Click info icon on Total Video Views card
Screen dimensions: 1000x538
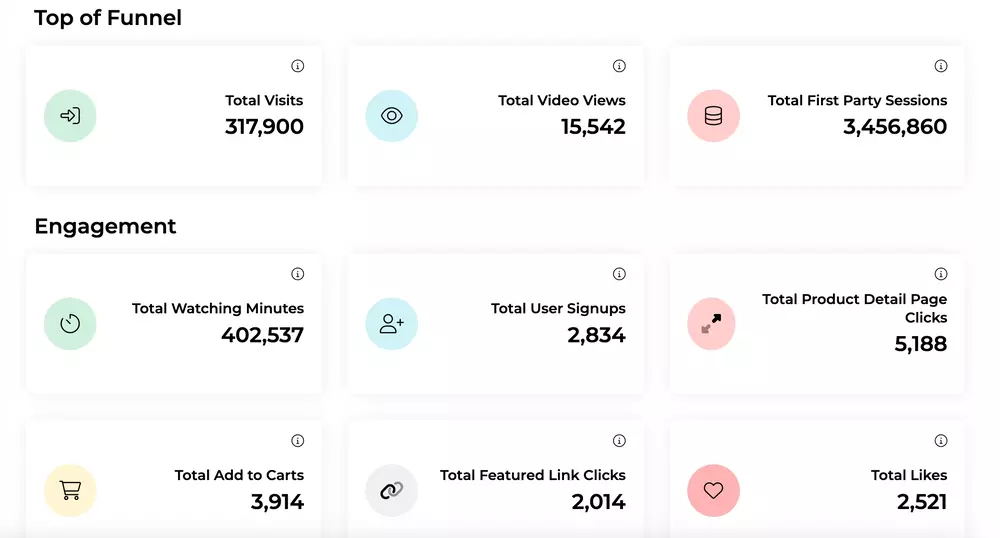click(x=619, y=66)
